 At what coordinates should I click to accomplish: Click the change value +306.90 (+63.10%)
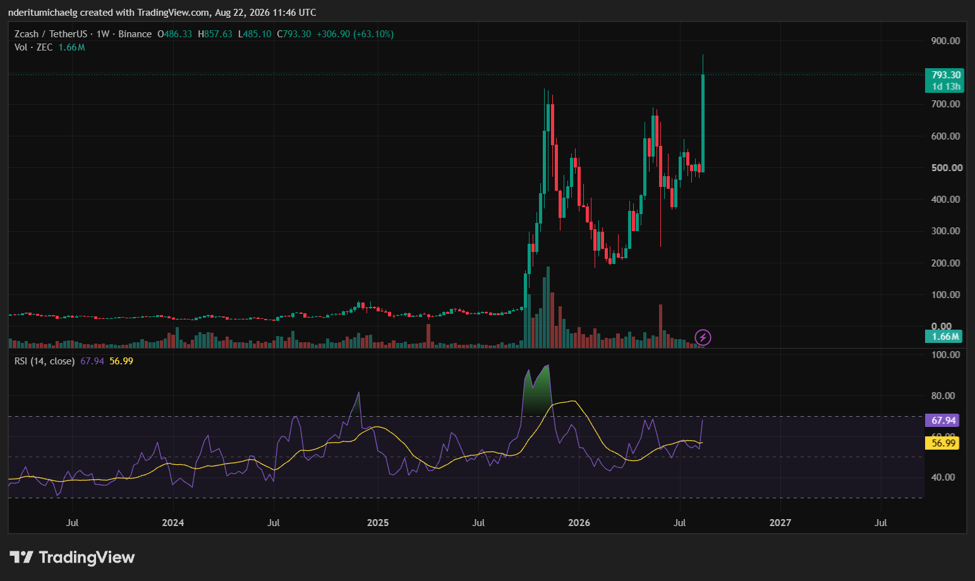tap(355, 34)
